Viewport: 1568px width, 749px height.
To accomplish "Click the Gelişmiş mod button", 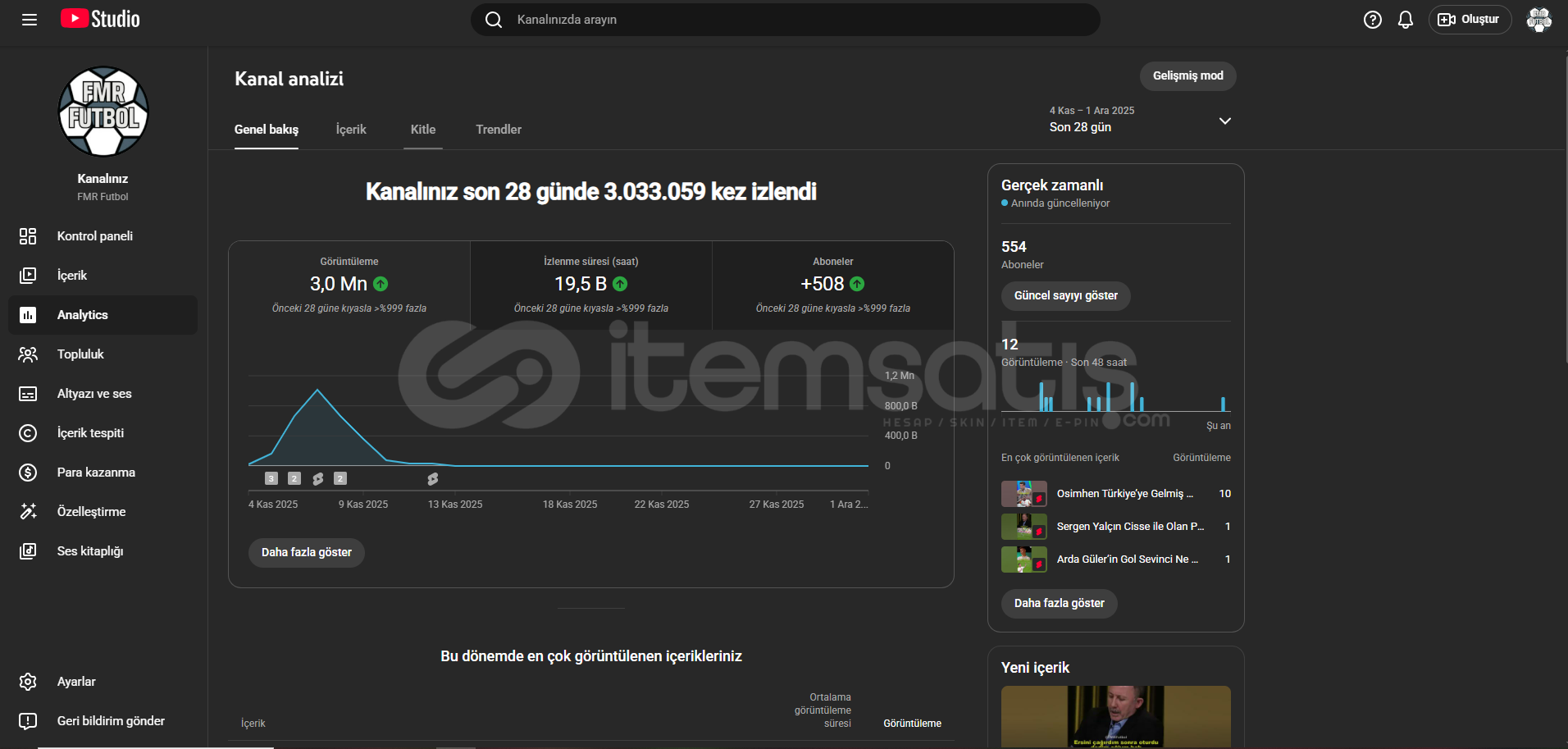I will pyautogui.click(x=1187, y=76).
